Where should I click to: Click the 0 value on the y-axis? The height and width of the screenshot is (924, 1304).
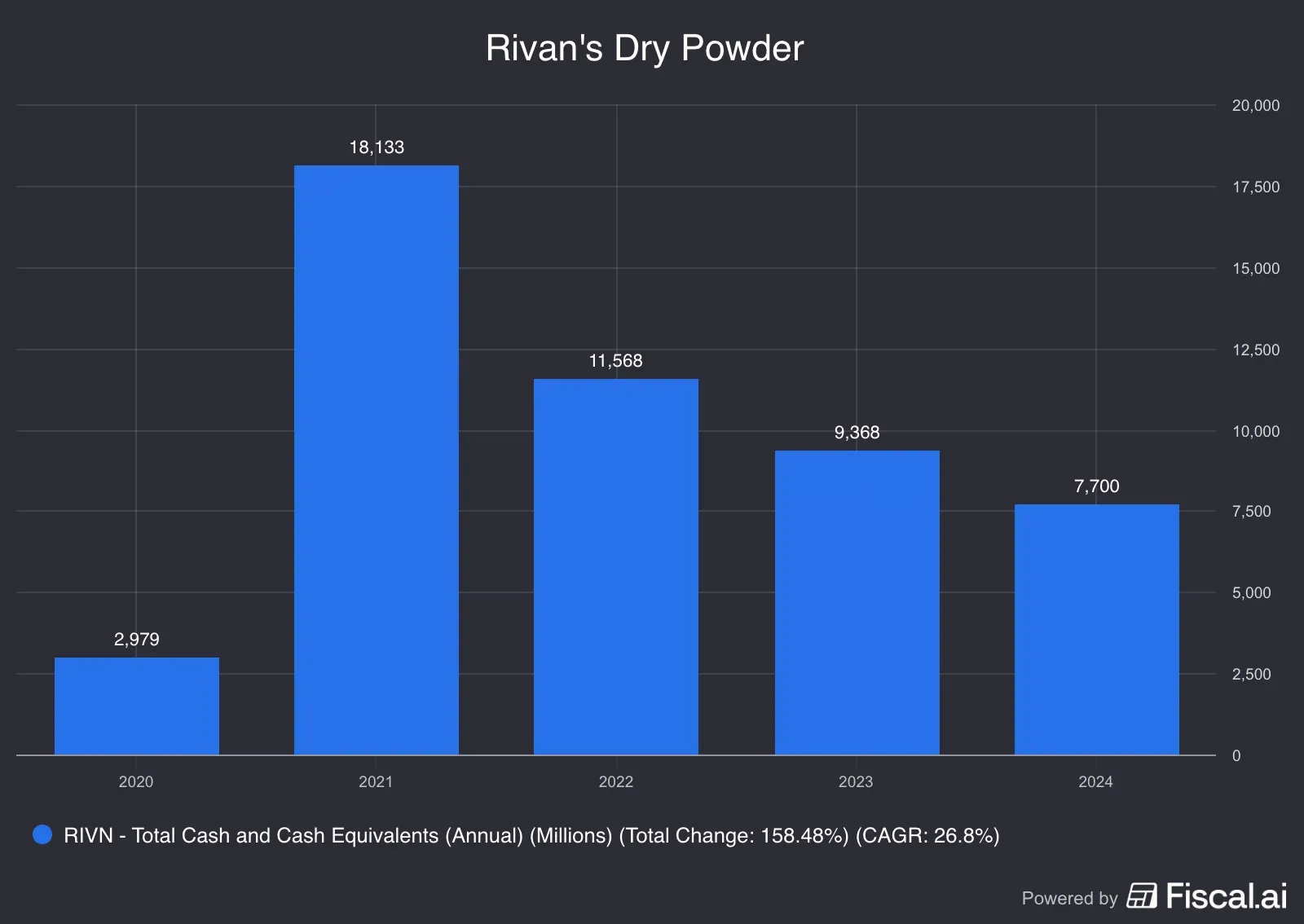click(x=1236, y=755)
